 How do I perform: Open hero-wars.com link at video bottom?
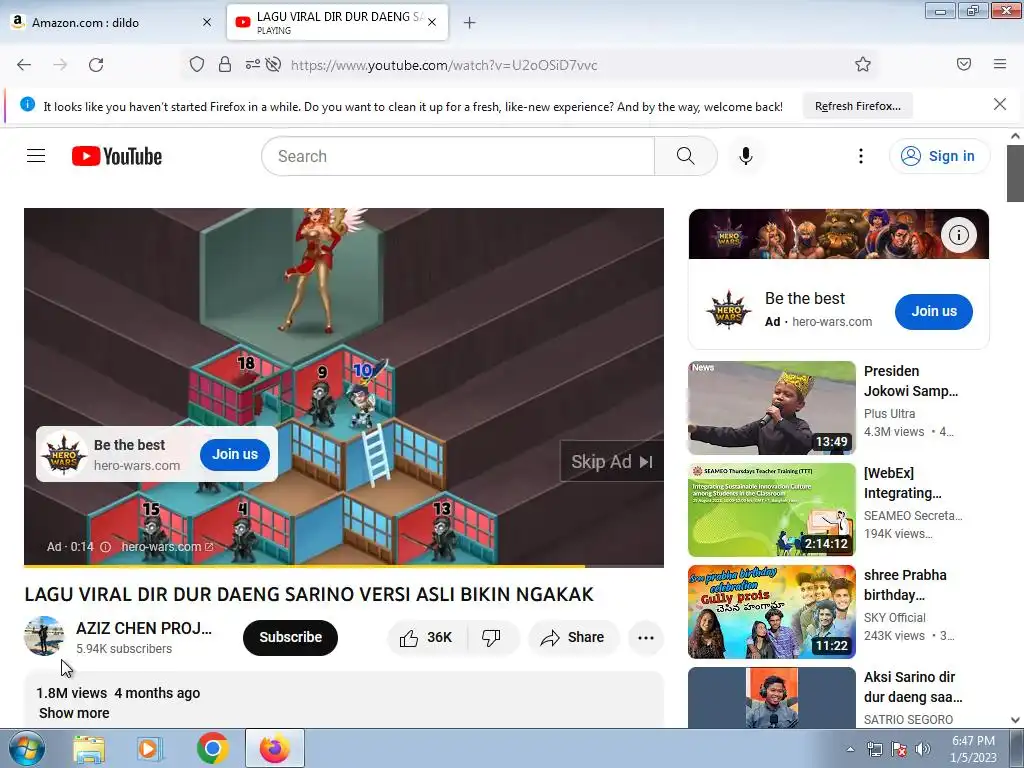pyautogui.click(x=167, y=547)
